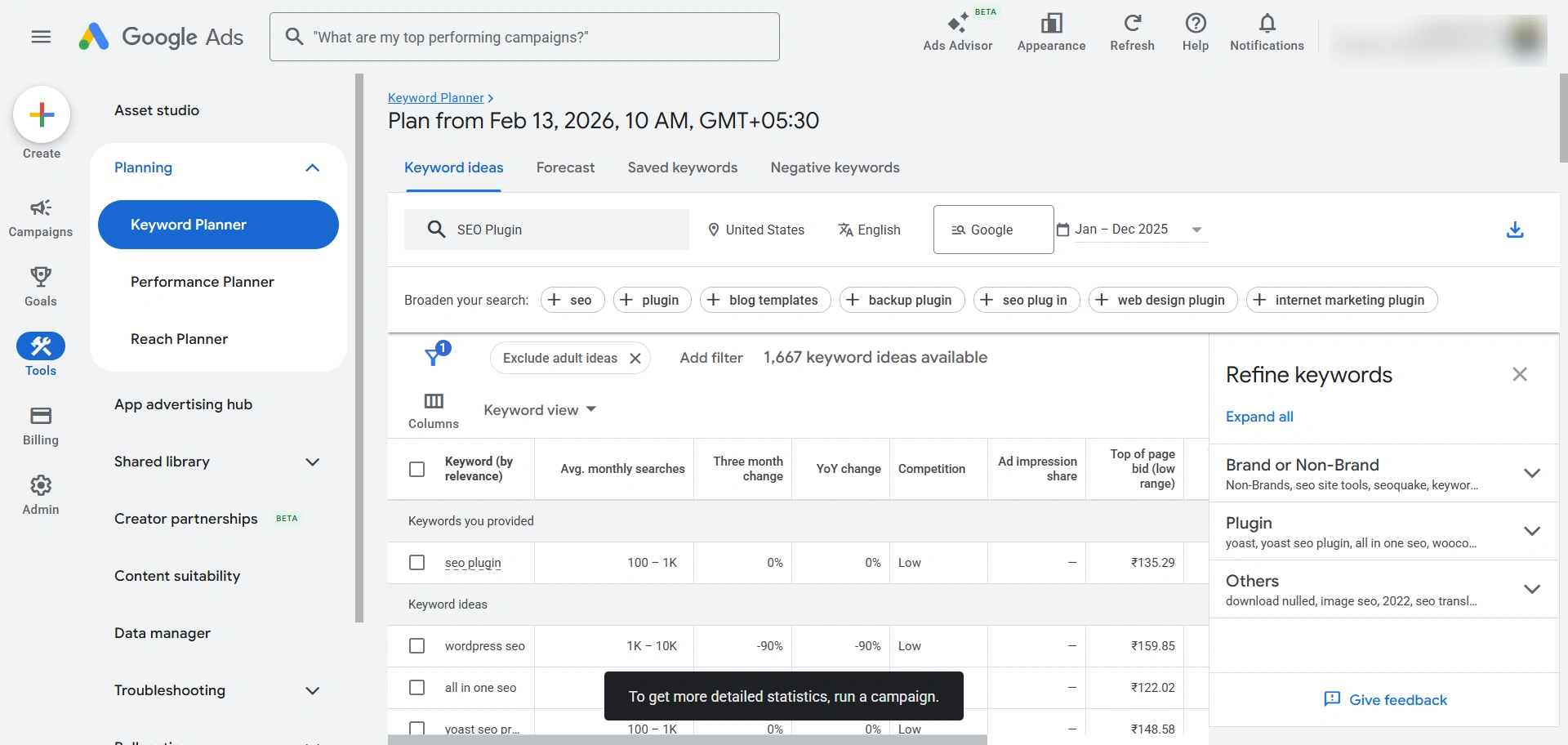Add 'seo' to broaden search
This screenshot has height=745, width=1568.
pyautogui.click(x=572, y=300)
